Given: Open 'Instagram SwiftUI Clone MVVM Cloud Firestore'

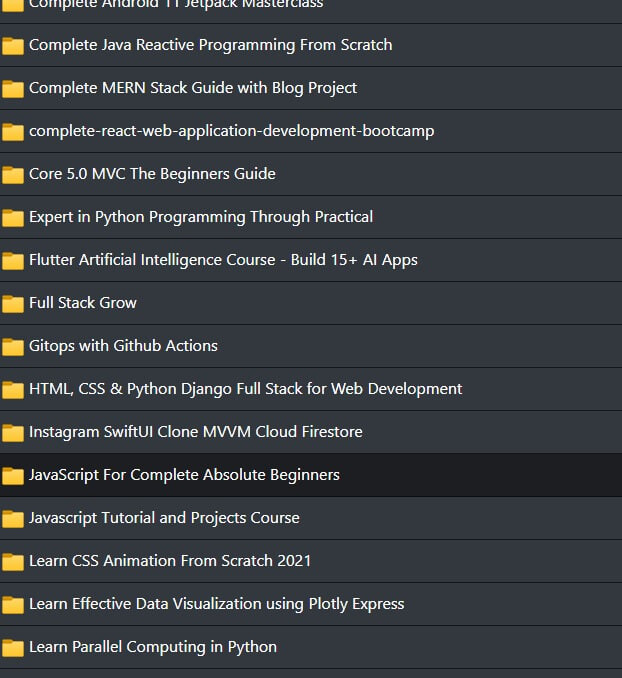Looking at the screenshot, I should pyautogui.click(x=196, y=432).
